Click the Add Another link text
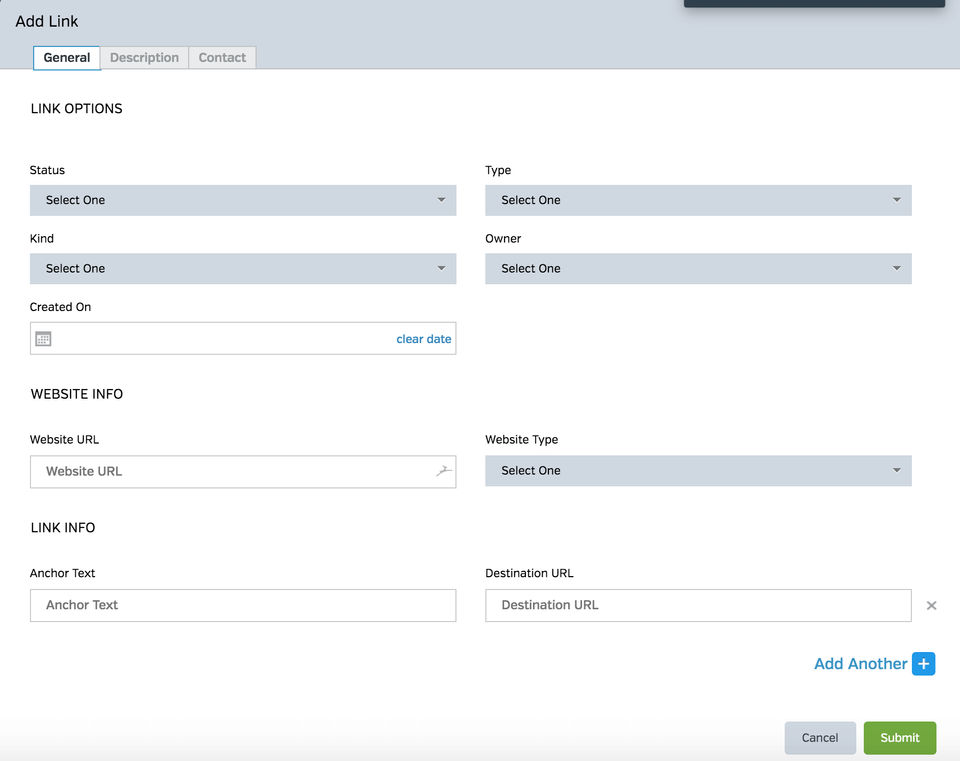 [x=860, y=664]
